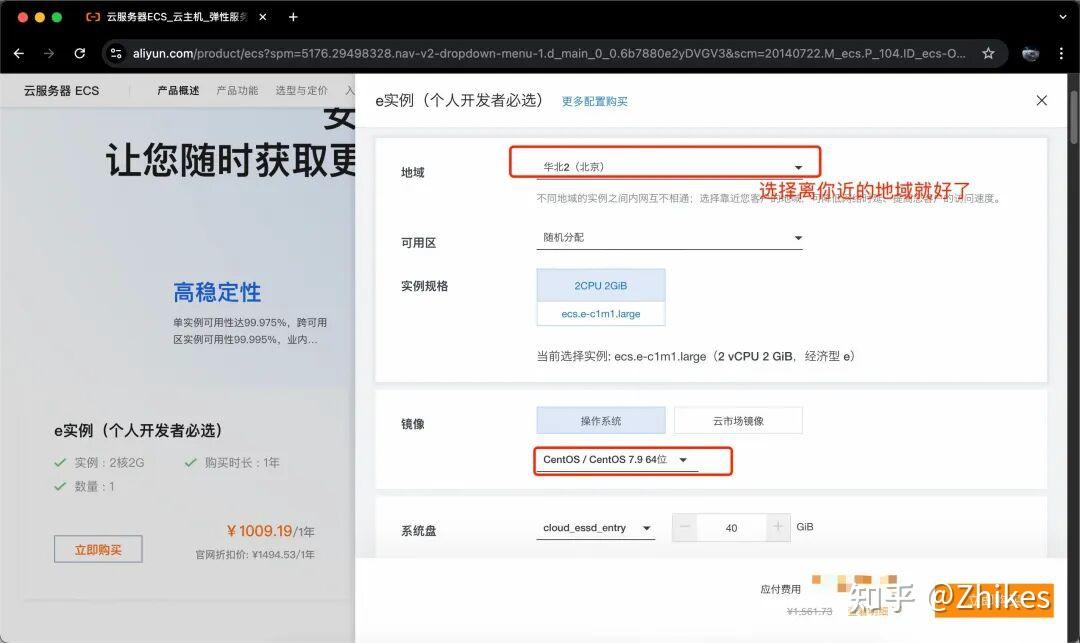
Task: Select the 云市场镜像 image option
Action: [738, 421]
